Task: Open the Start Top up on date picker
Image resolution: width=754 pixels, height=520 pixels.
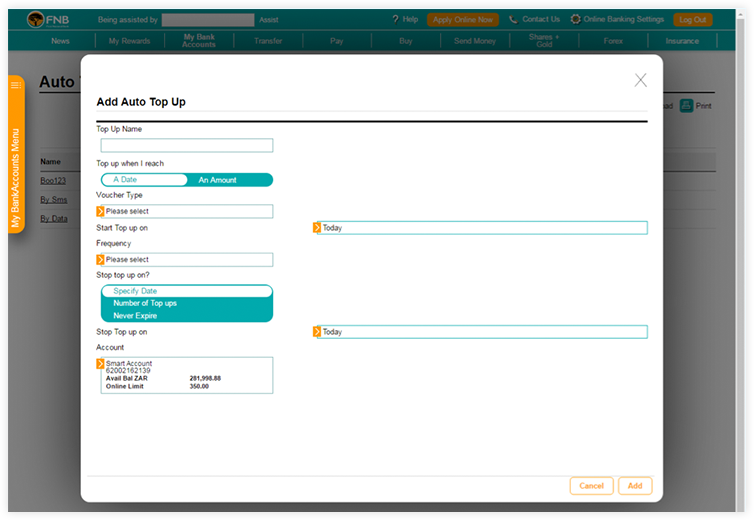Action: (x=480, y=228)
